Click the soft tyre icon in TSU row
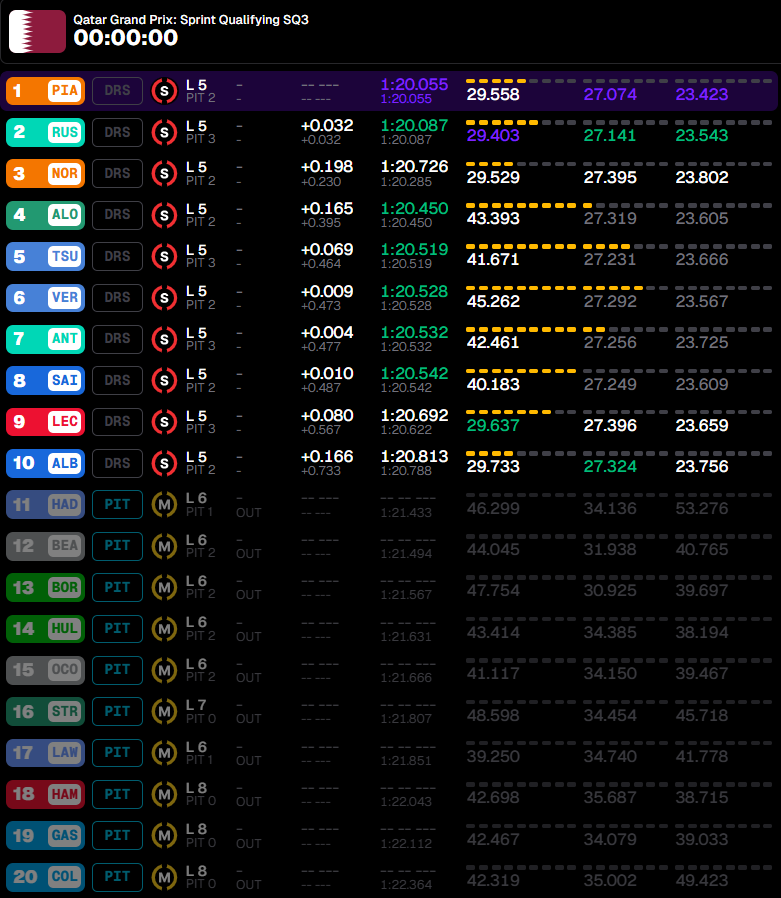This screenshot has height=898, width=781. click(x=164, y=257)
